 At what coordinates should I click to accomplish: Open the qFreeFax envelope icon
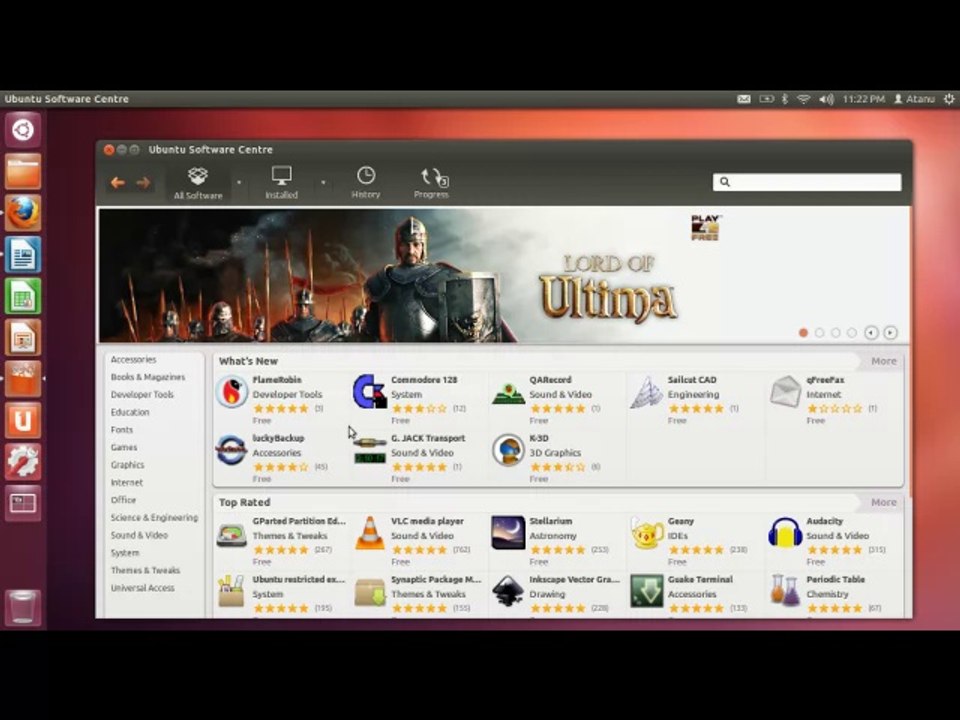click(x=785, y=391)
